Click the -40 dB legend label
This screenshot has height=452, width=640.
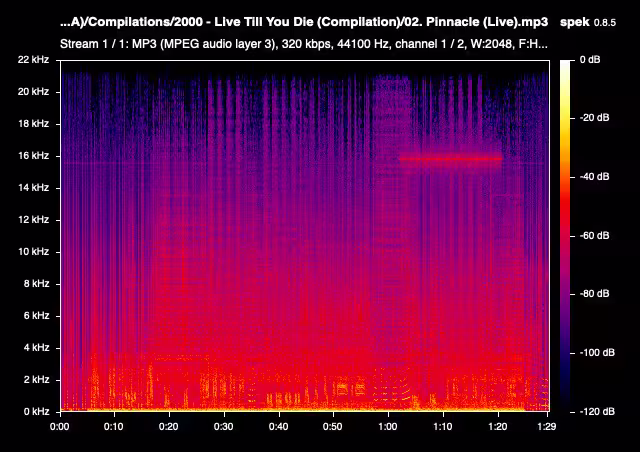[595, 176]
